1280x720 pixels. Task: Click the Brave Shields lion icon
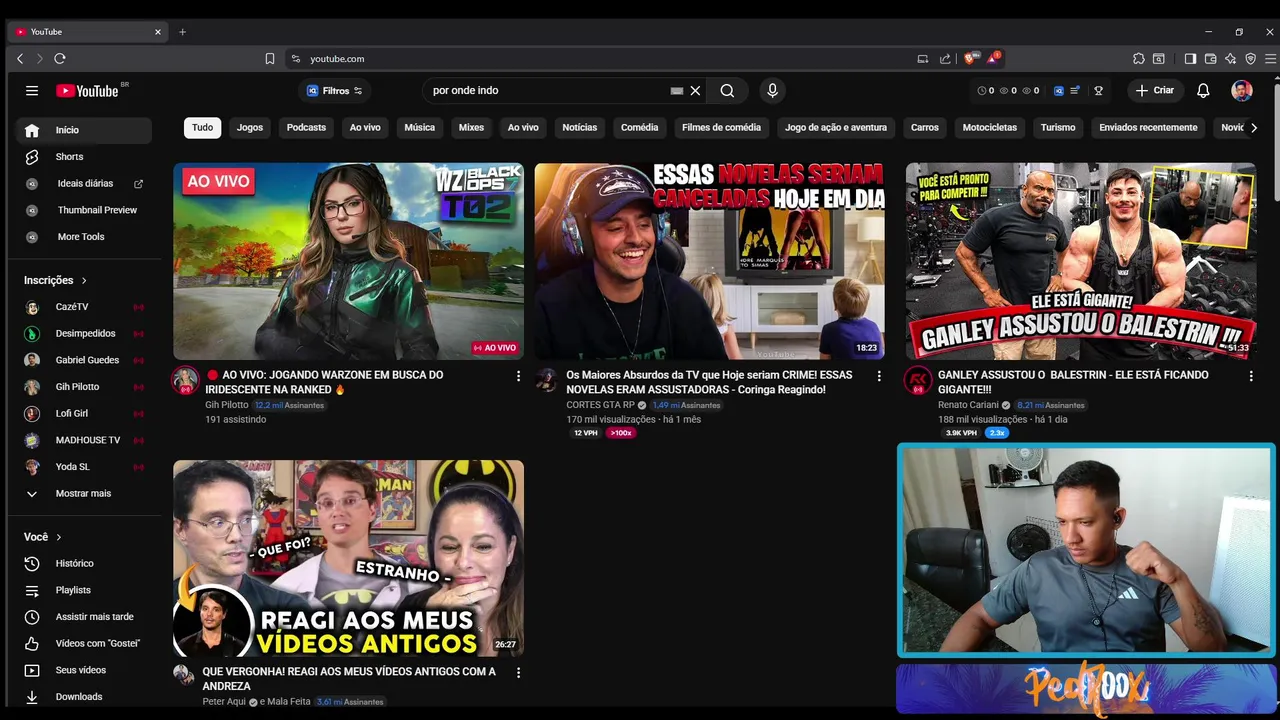point(969,58)
